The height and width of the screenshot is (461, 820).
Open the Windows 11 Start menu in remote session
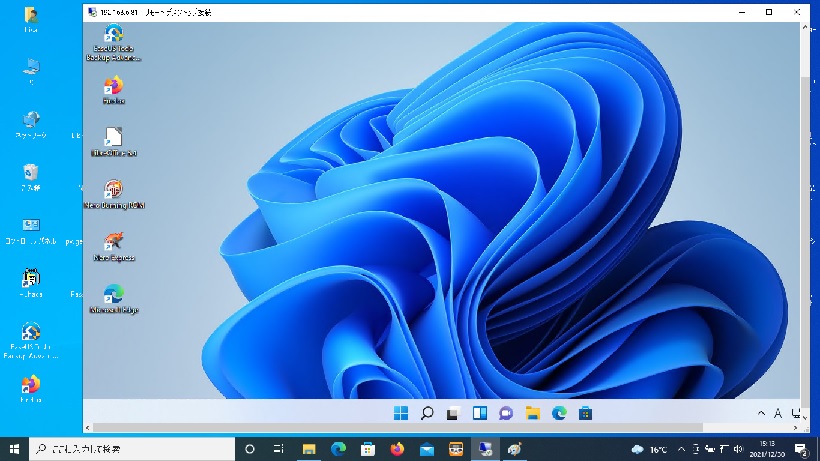(x=401, y=413)
